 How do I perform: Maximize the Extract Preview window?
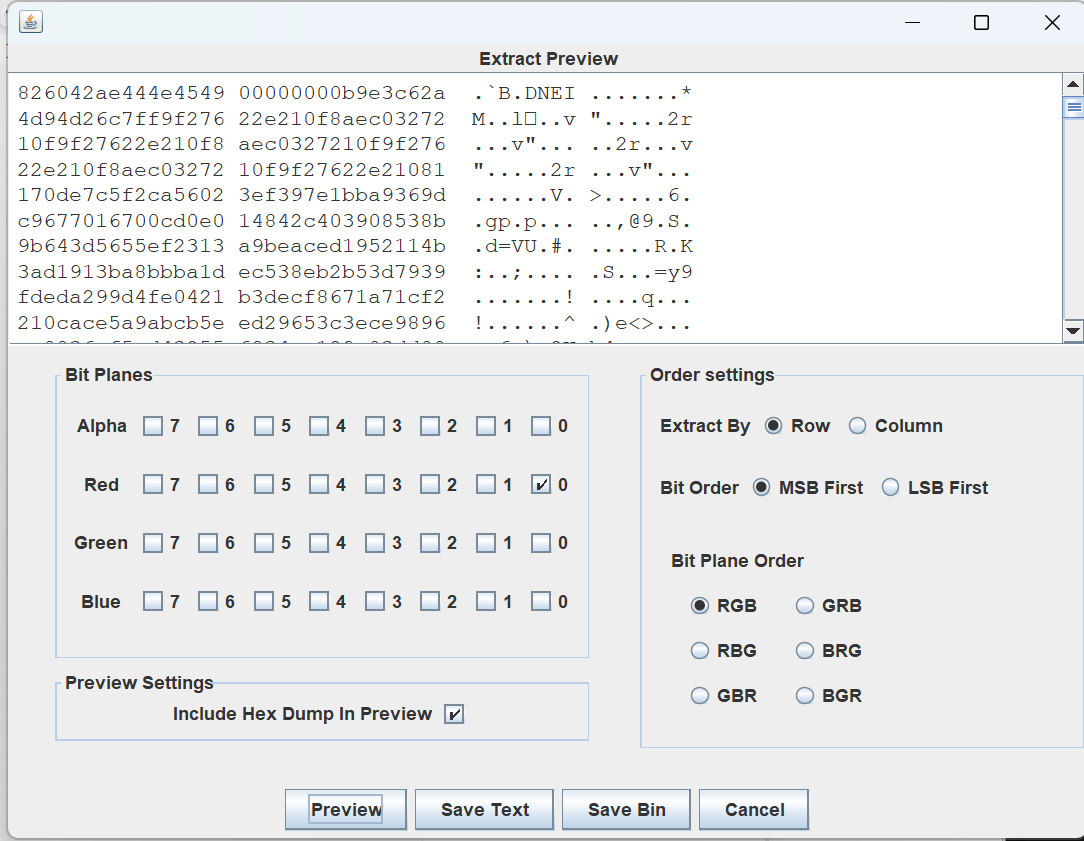[x=981, y=23]
